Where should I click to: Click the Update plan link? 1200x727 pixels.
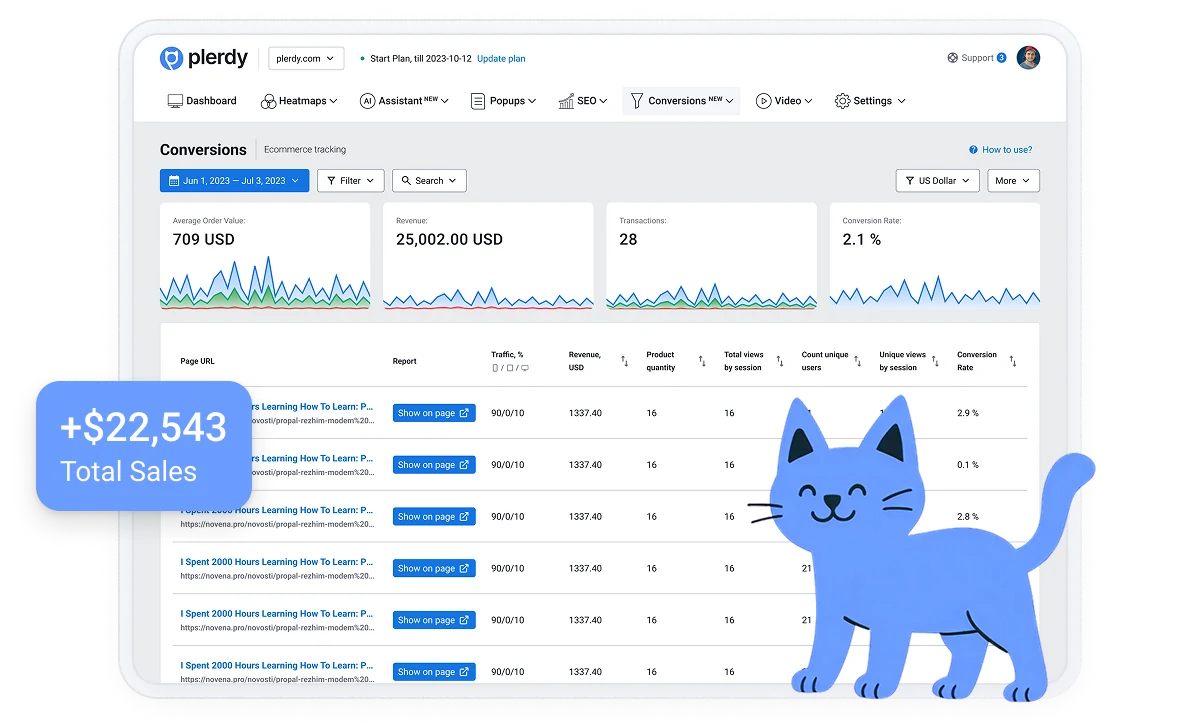coord(501,59)
